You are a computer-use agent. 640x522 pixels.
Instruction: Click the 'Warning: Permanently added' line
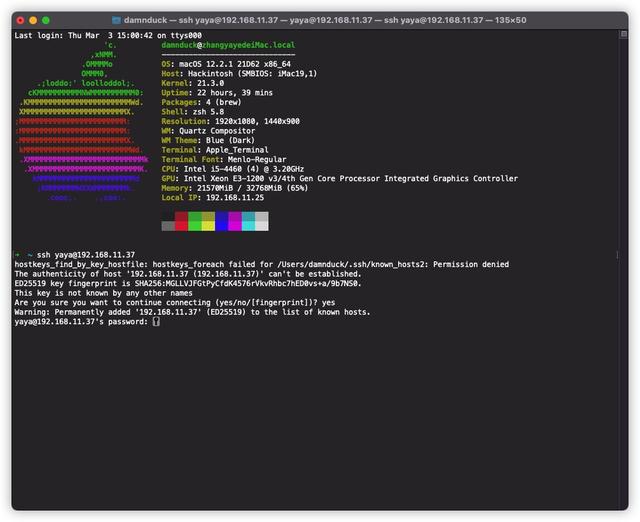[x=192, y=312]
